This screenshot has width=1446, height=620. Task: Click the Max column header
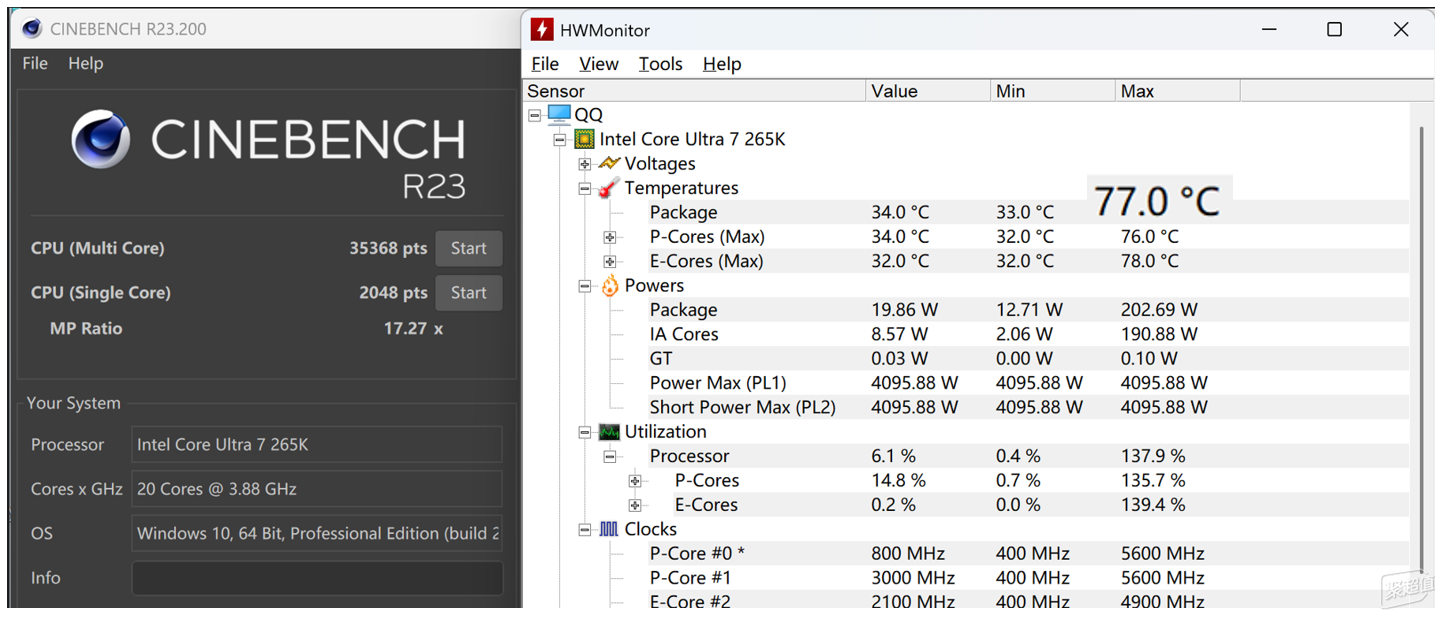[x=1178, y=91]
